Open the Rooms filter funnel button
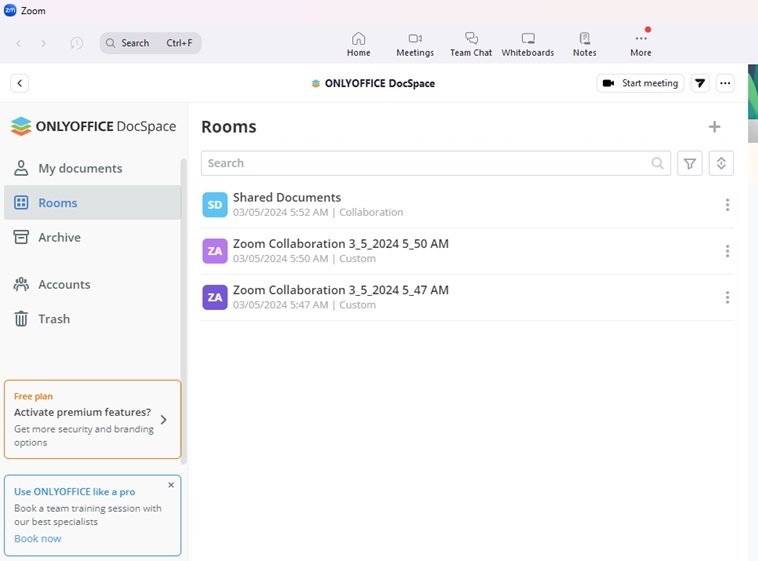Screen dimensions: 758x561 point(690,163)
